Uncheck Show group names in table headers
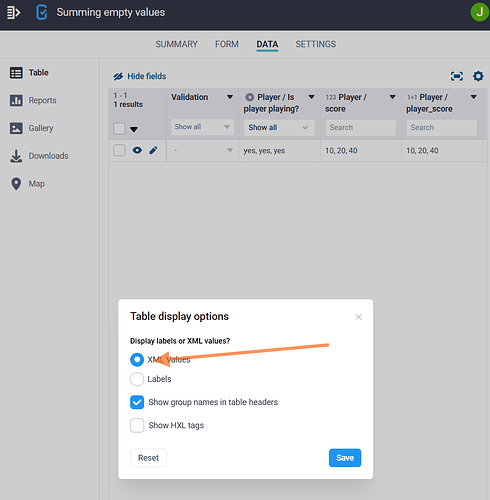 pos(137,402)
